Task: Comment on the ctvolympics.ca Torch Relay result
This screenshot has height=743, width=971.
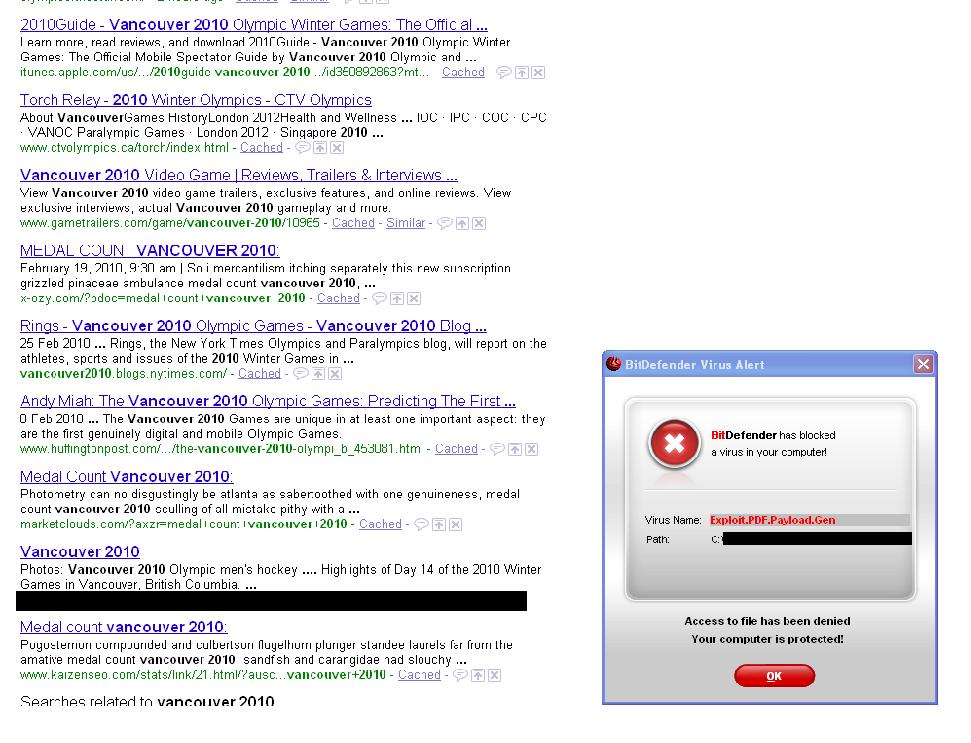Action: pyautogui.click(x=302, y=147)
